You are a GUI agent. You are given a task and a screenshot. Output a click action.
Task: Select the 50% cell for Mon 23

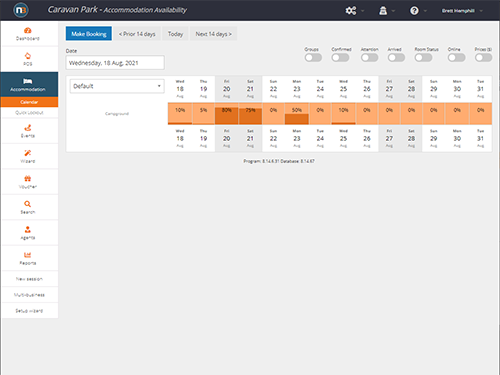click(297, 114)
